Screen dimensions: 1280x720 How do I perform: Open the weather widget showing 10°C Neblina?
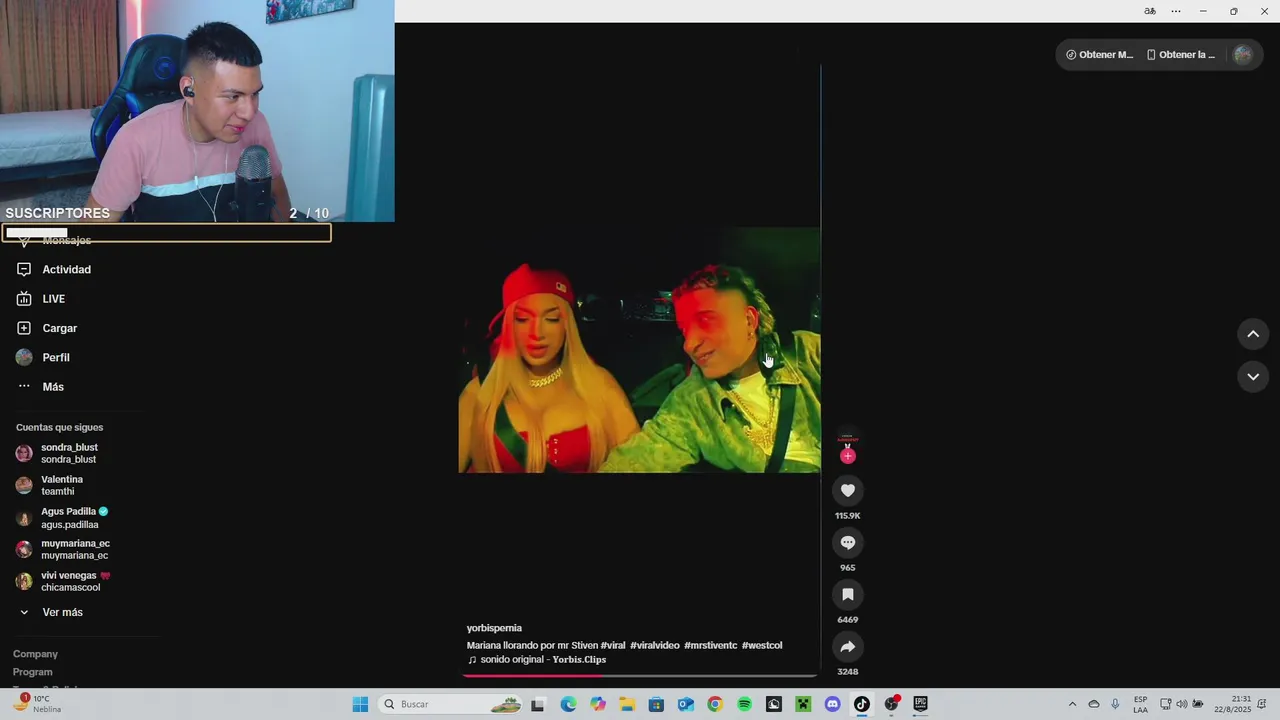coord(37,704)
